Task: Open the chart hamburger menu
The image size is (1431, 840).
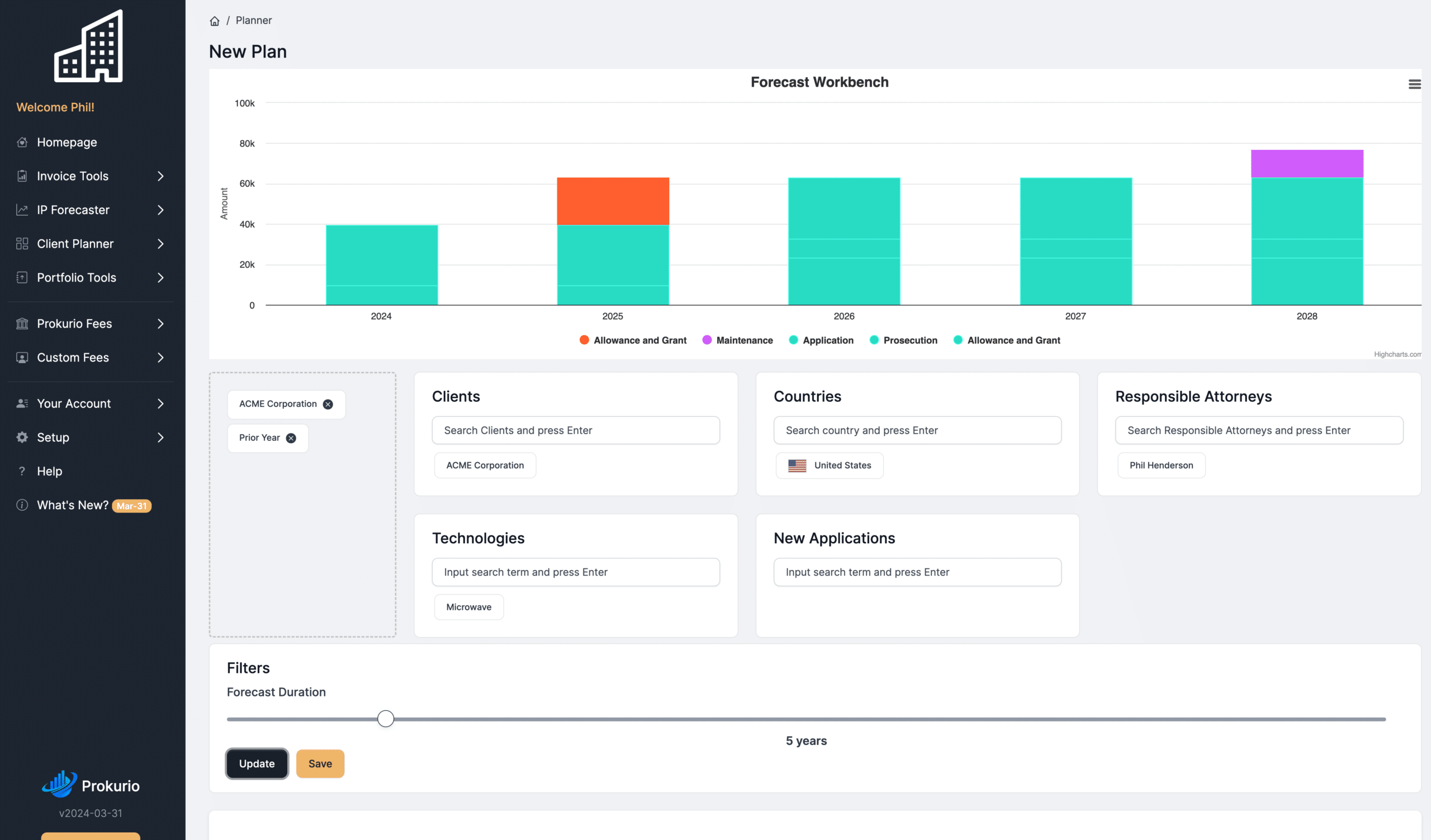Action: pos(1414,84)
